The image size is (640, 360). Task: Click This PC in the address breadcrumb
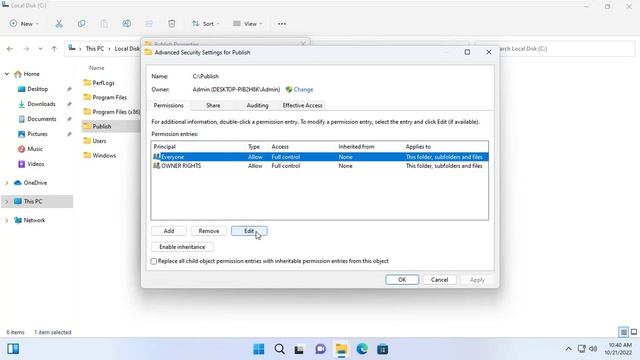tap(95, 49)
